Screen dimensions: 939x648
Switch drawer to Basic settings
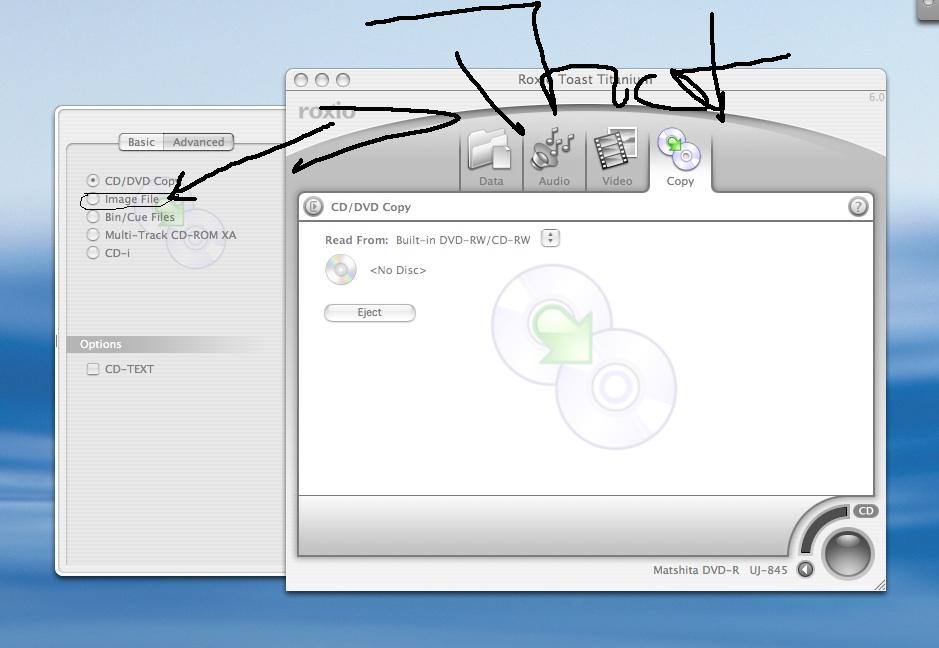click(141, 142)
